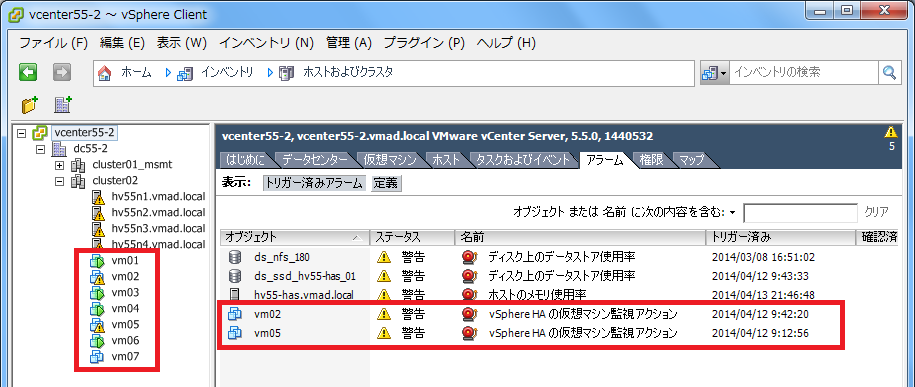915x387 pixels.
Task: Open the filter field selection dropdown arrow
Action: click(733, 212)
